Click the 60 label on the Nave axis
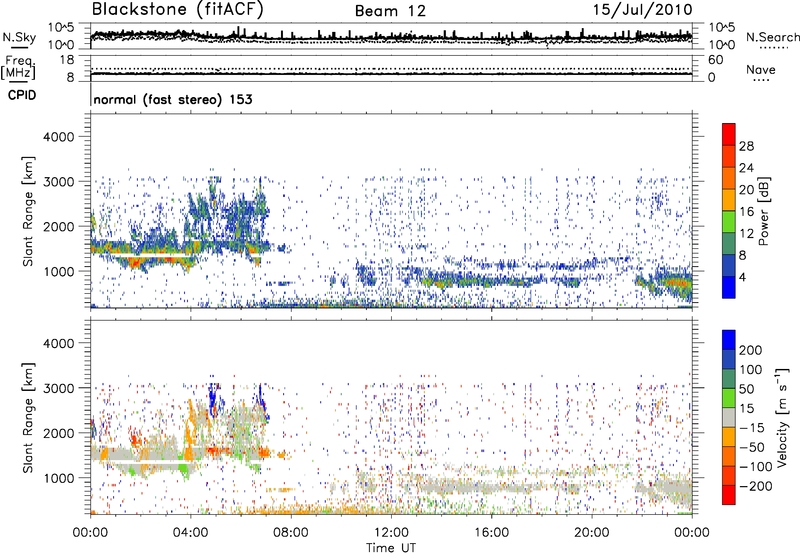800x554 pixels. tap(716, 60)
